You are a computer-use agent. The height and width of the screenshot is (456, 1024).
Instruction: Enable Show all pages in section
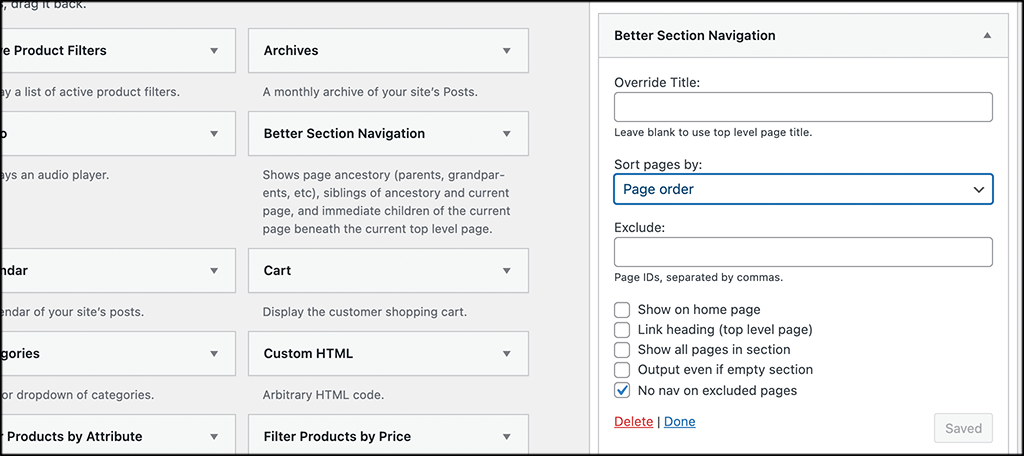(622, 350)
